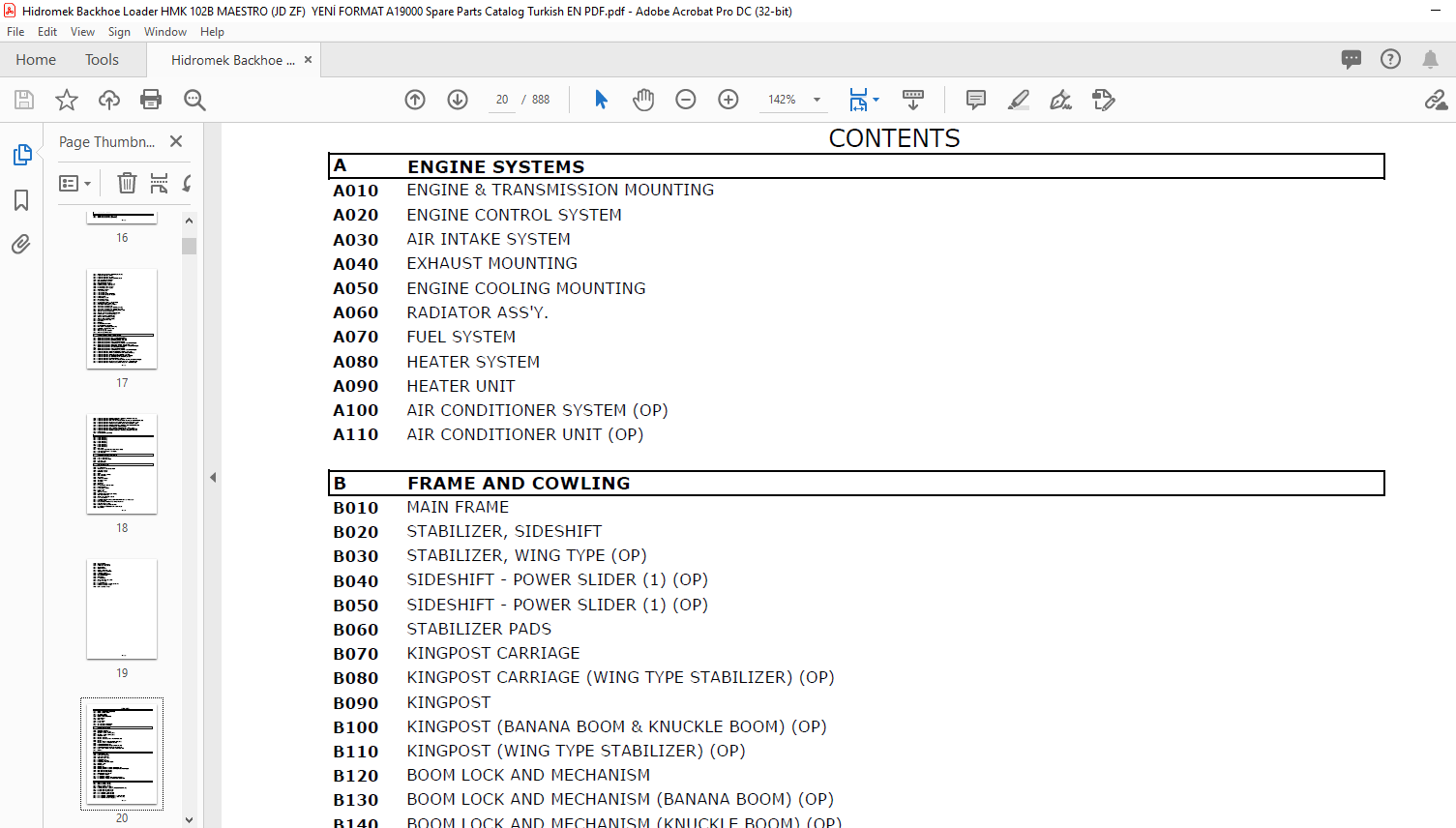The height and width of the screenshot is (828, 1456).
Task: Click the upload to cloud icon
Action: point(109,100)
